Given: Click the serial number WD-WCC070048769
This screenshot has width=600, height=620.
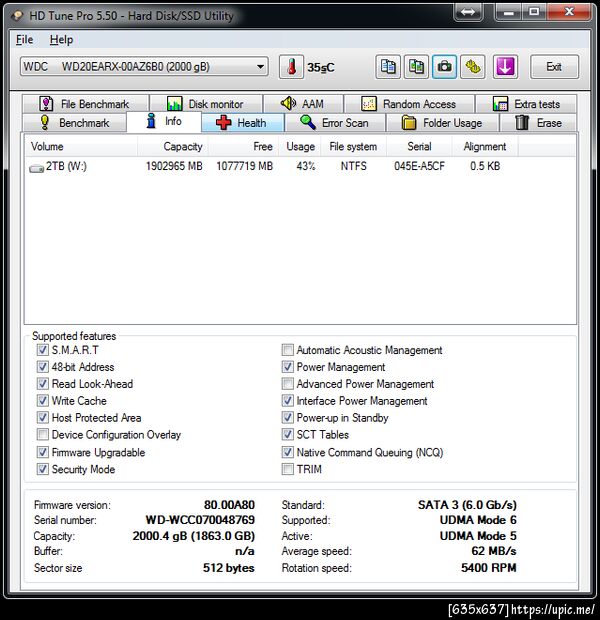Looking at the screenshot, I should (x=200, y=520).
